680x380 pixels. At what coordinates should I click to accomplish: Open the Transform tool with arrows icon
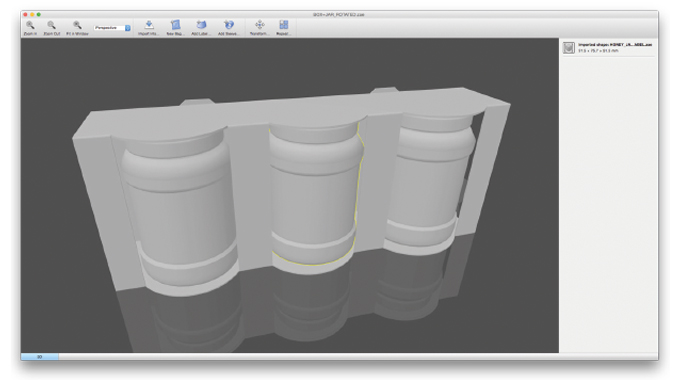259,27
